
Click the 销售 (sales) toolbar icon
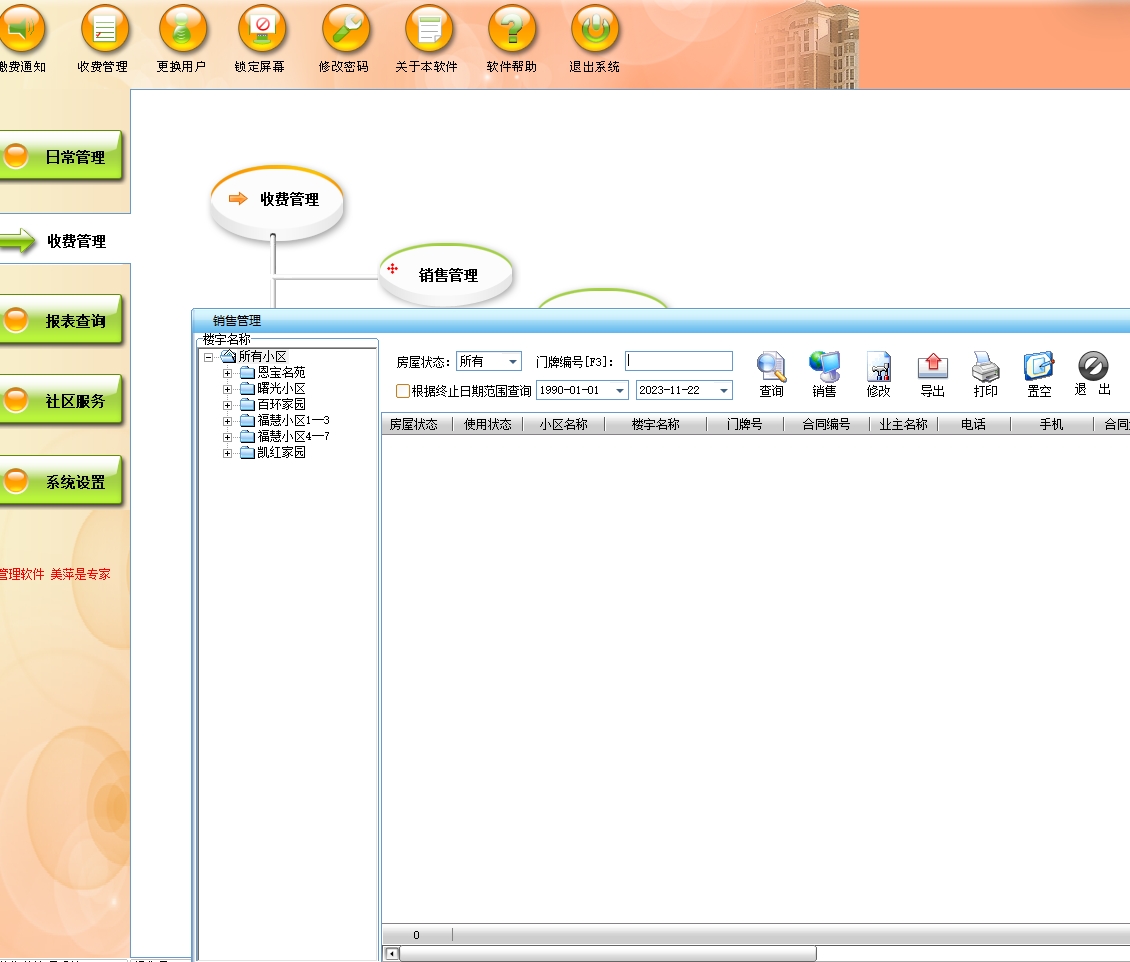[824, 368]
